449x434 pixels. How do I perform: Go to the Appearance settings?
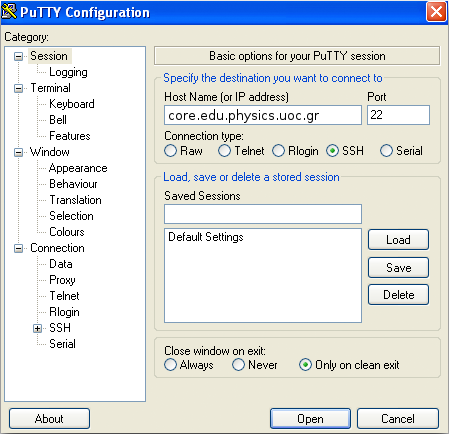(78, 168)
